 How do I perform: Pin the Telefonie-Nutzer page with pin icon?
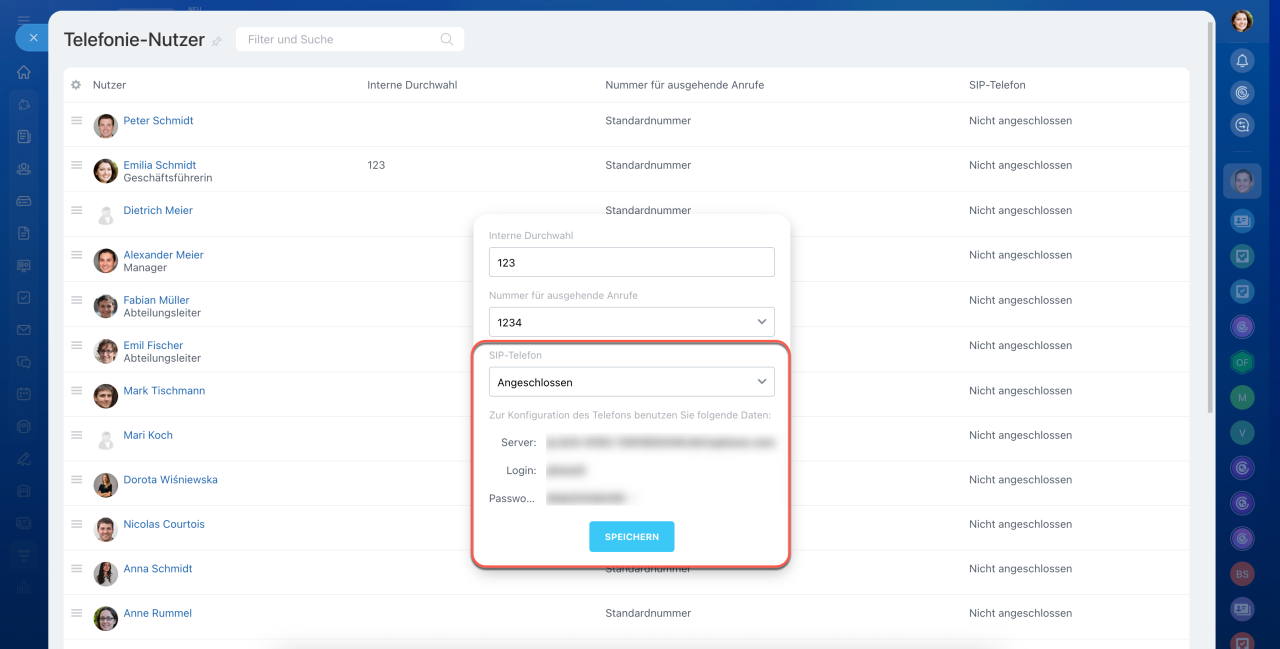217,42
